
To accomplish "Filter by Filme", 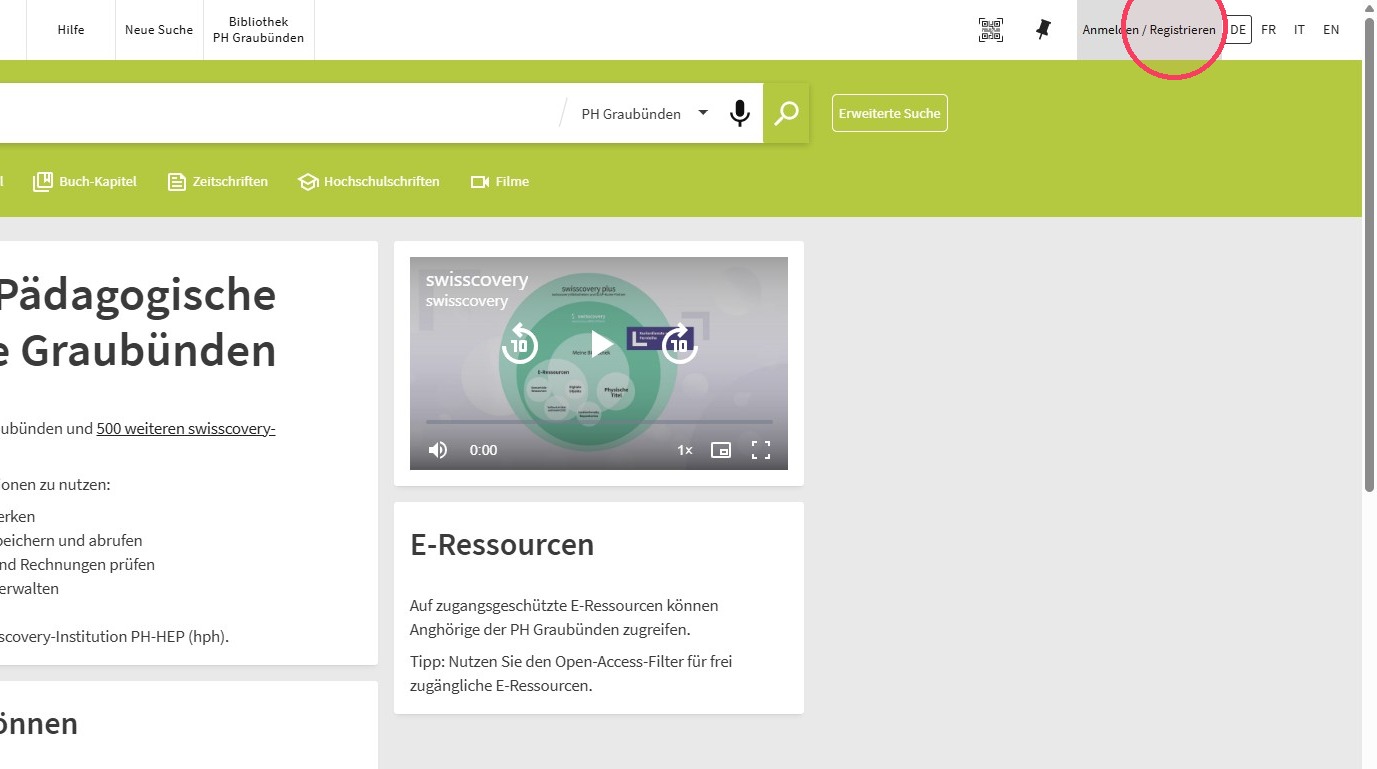I will coord(500,182).
